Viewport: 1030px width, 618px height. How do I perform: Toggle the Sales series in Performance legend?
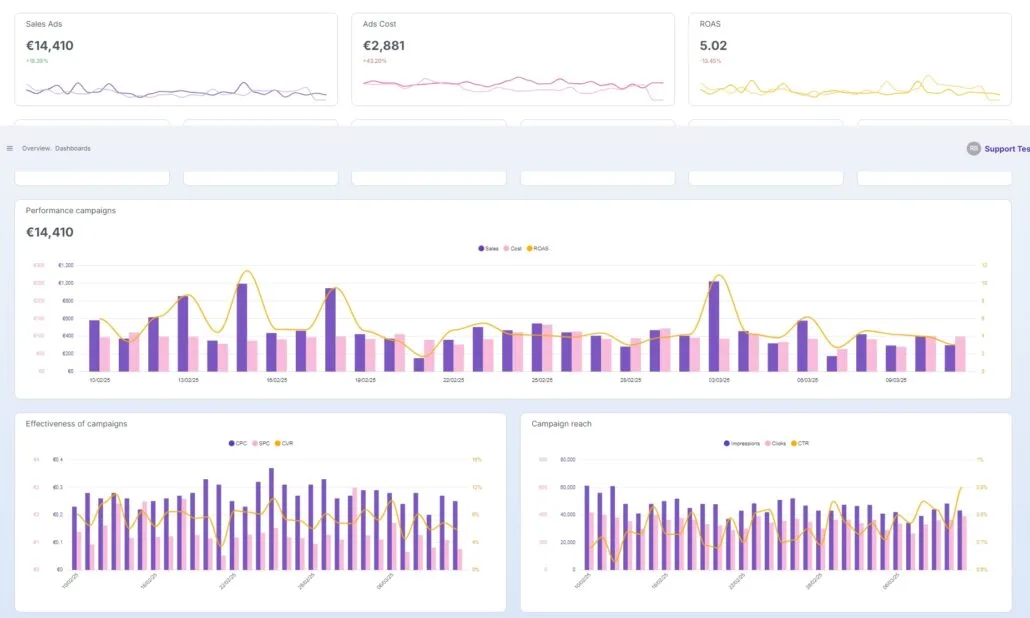(x=488, y=249)
